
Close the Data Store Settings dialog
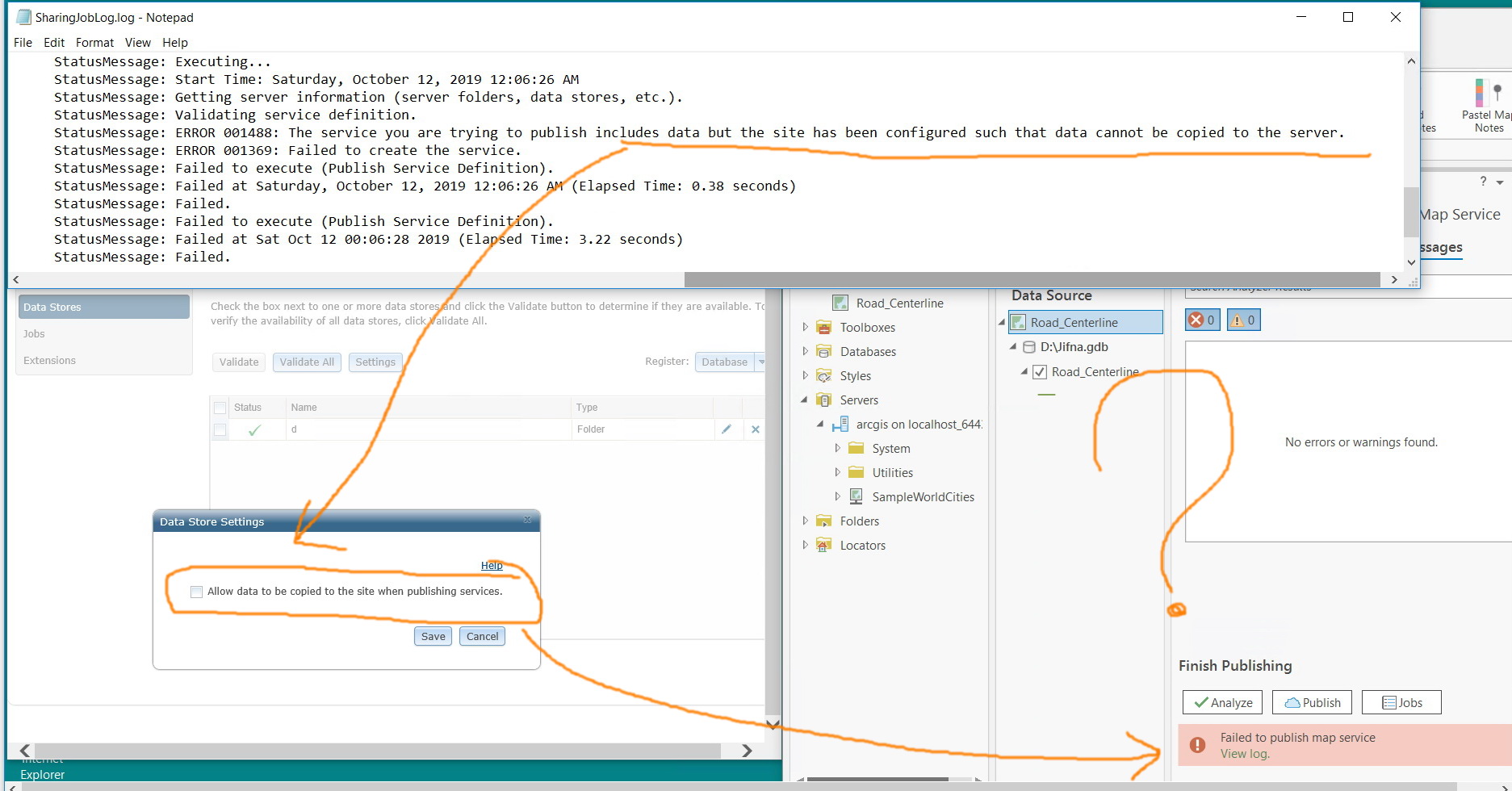click(527, 520)
